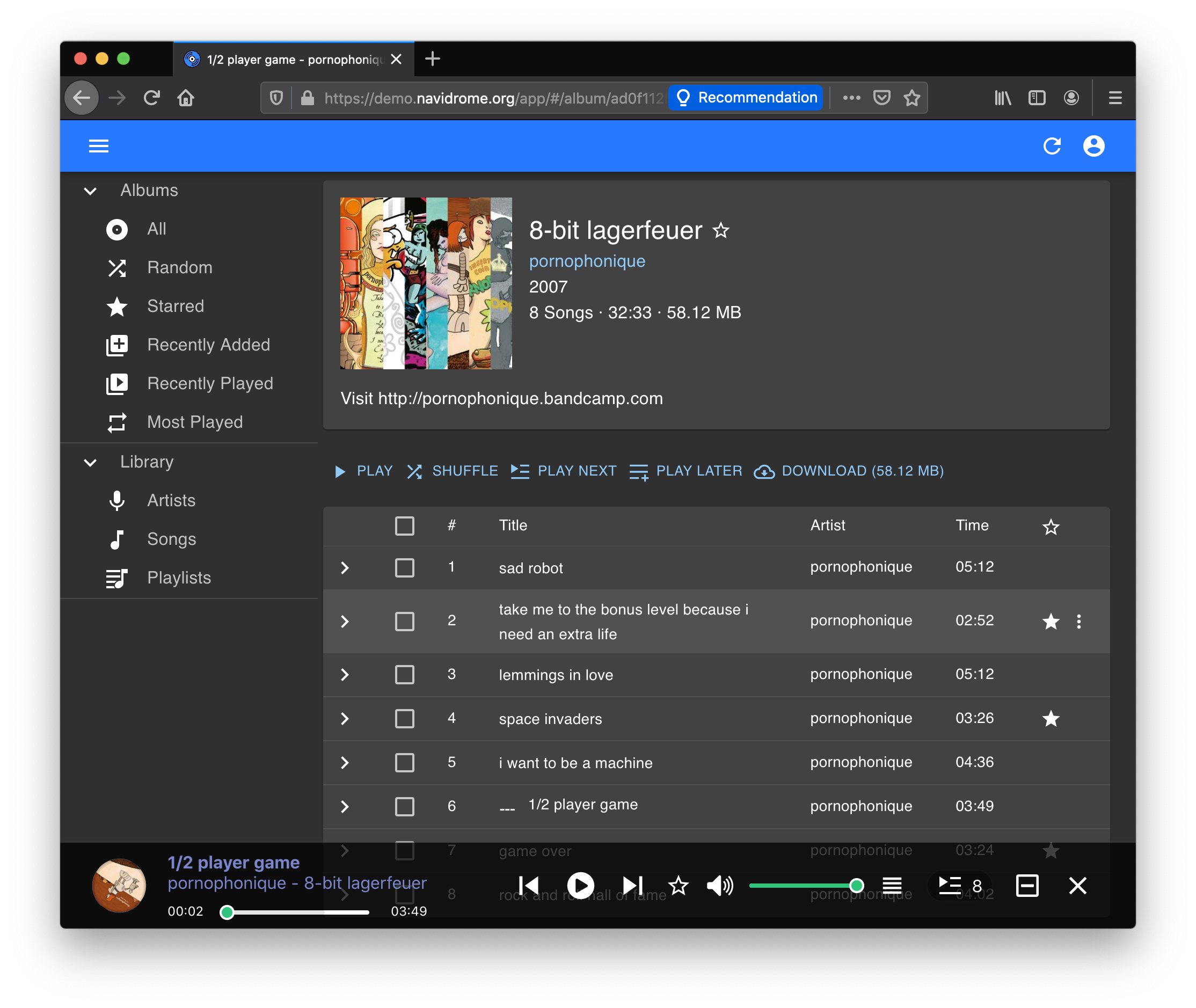The height and width of the screenshot is (1008, 1196).
Task: Expand details for lemmings in love row
Action: point(345,675)
